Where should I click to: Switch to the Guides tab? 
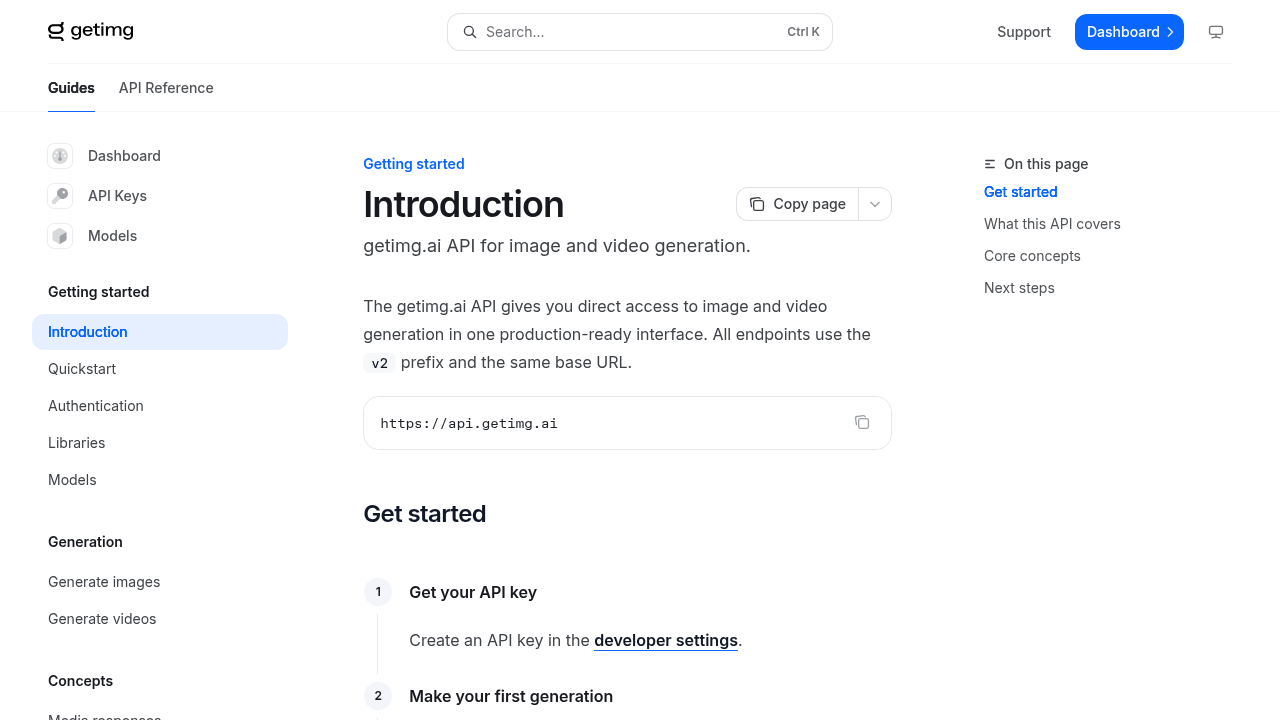(71, 88)
